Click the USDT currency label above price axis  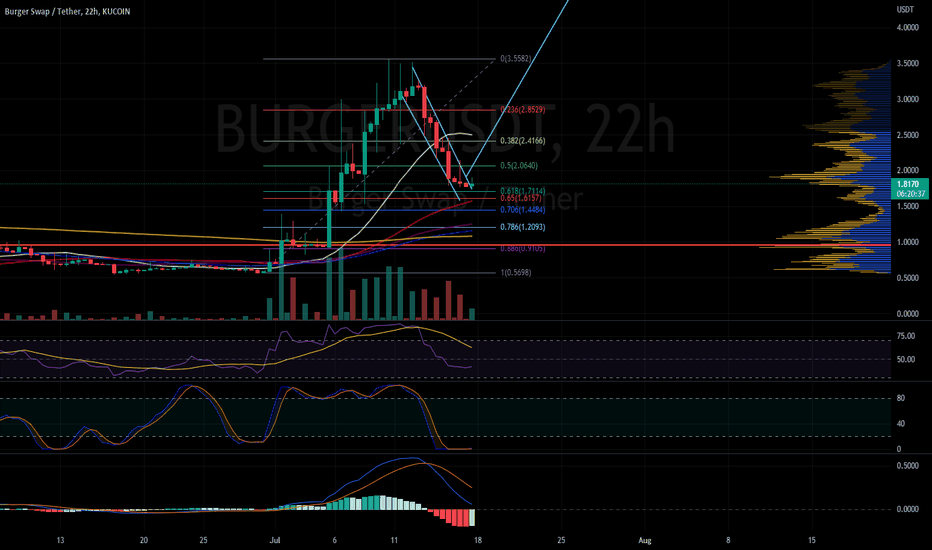click(x=905, y=10)
